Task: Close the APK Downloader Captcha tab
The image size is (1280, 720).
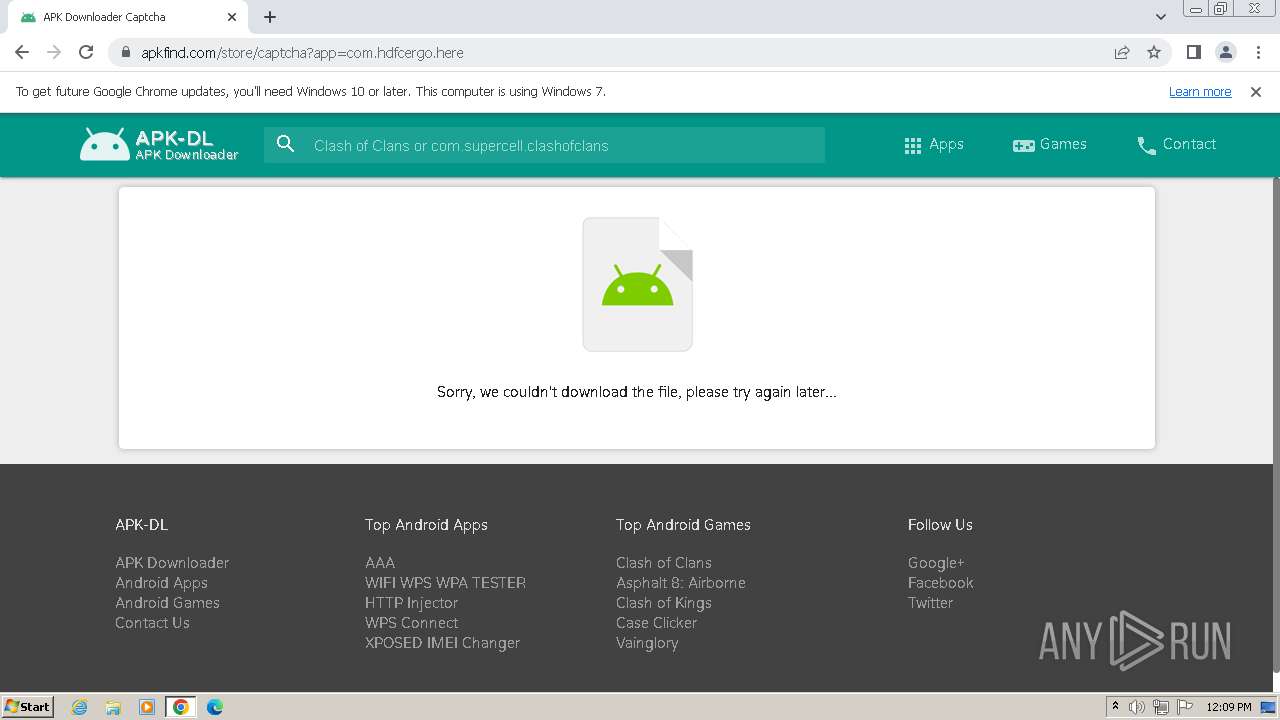Action: click(x=232, y=17)
